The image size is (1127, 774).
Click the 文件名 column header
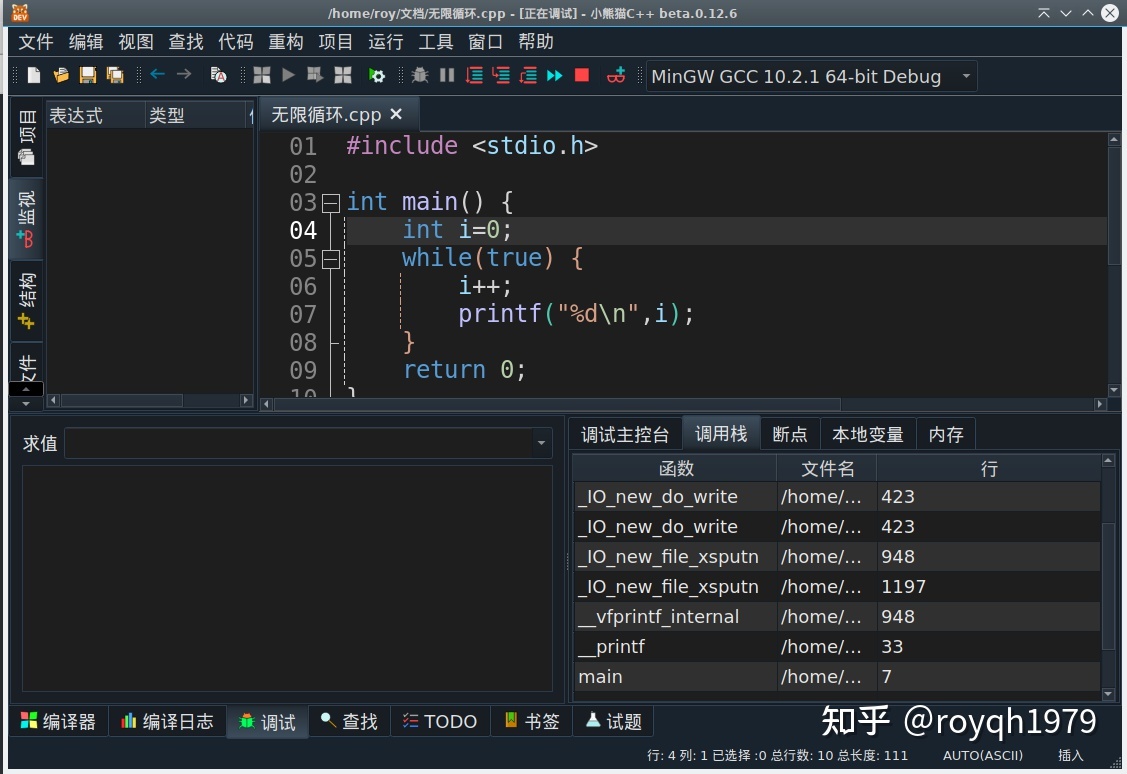point(827,469)
